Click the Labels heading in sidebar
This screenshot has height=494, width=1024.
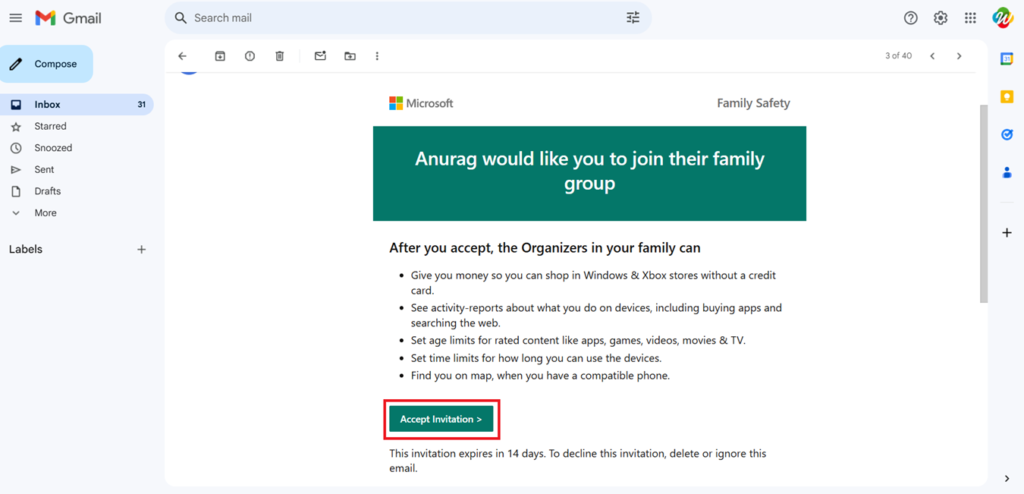[25, 250]
